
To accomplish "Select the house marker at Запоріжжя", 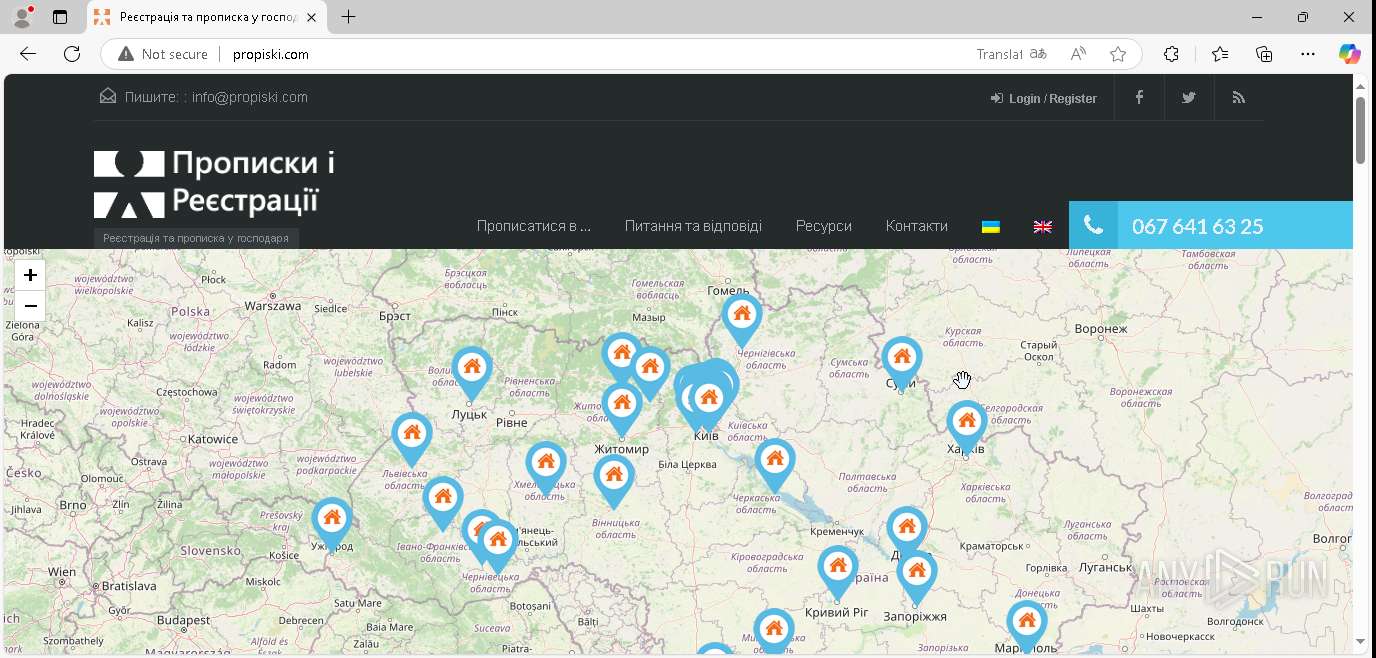I will coord(917,575).
